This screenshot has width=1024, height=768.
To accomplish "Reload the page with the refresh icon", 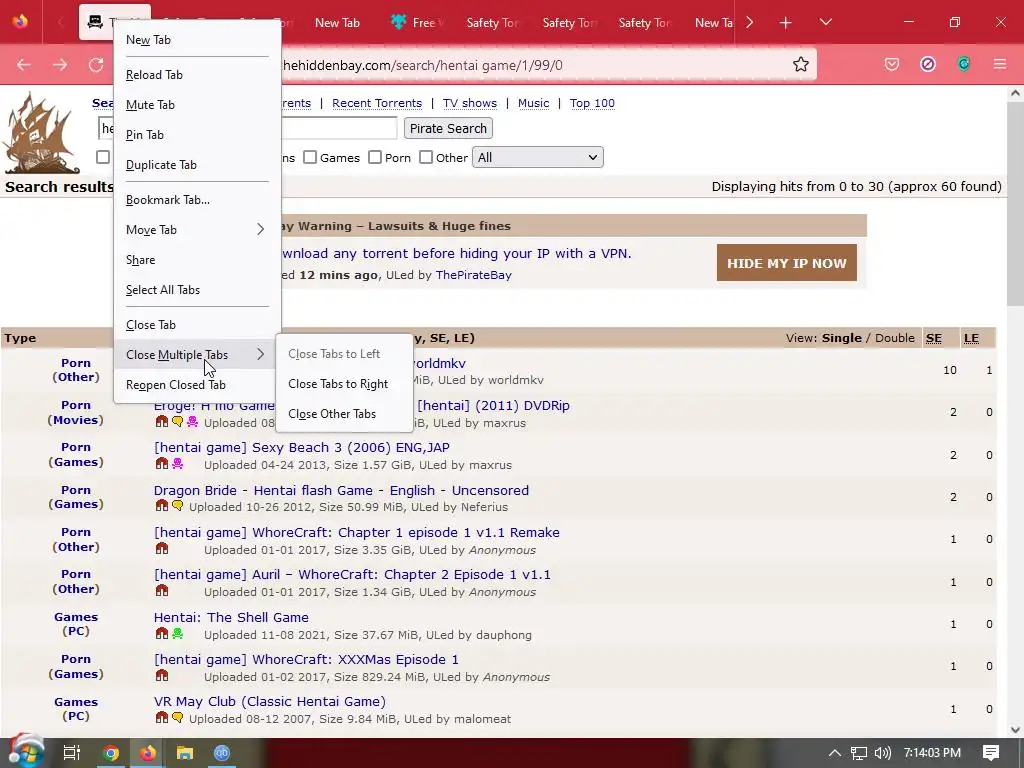I will pyautogui.click(x=97, y=65).
